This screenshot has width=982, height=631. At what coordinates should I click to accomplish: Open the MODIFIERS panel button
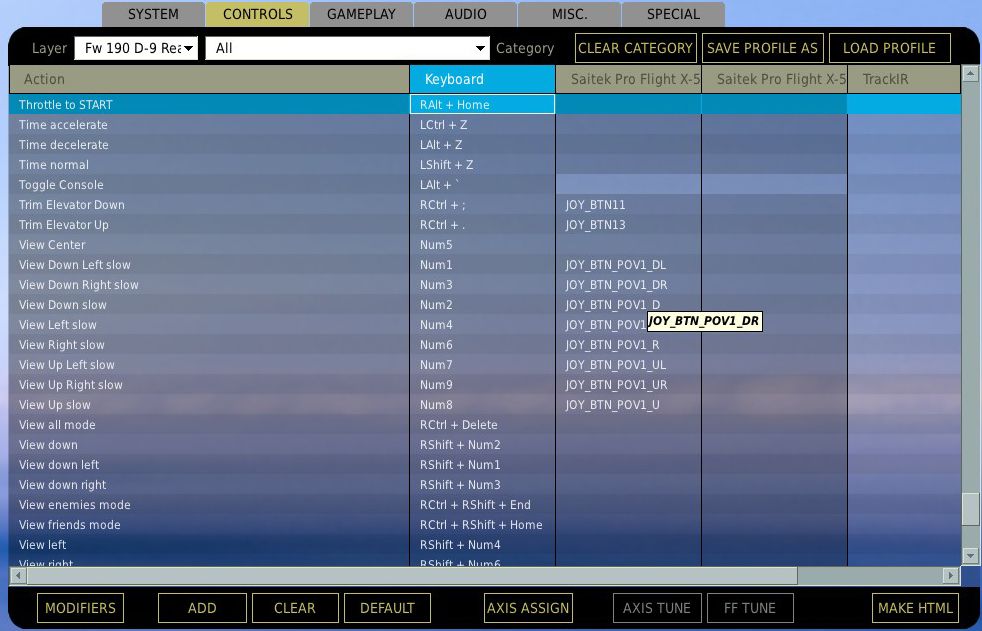point(81,607)
